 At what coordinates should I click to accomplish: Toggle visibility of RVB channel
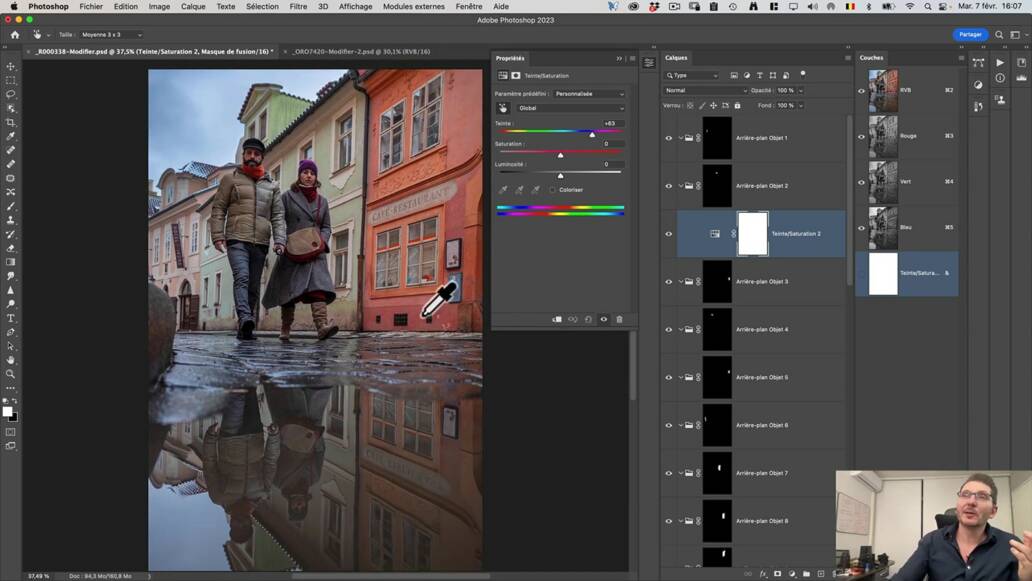tap(862, 91)
